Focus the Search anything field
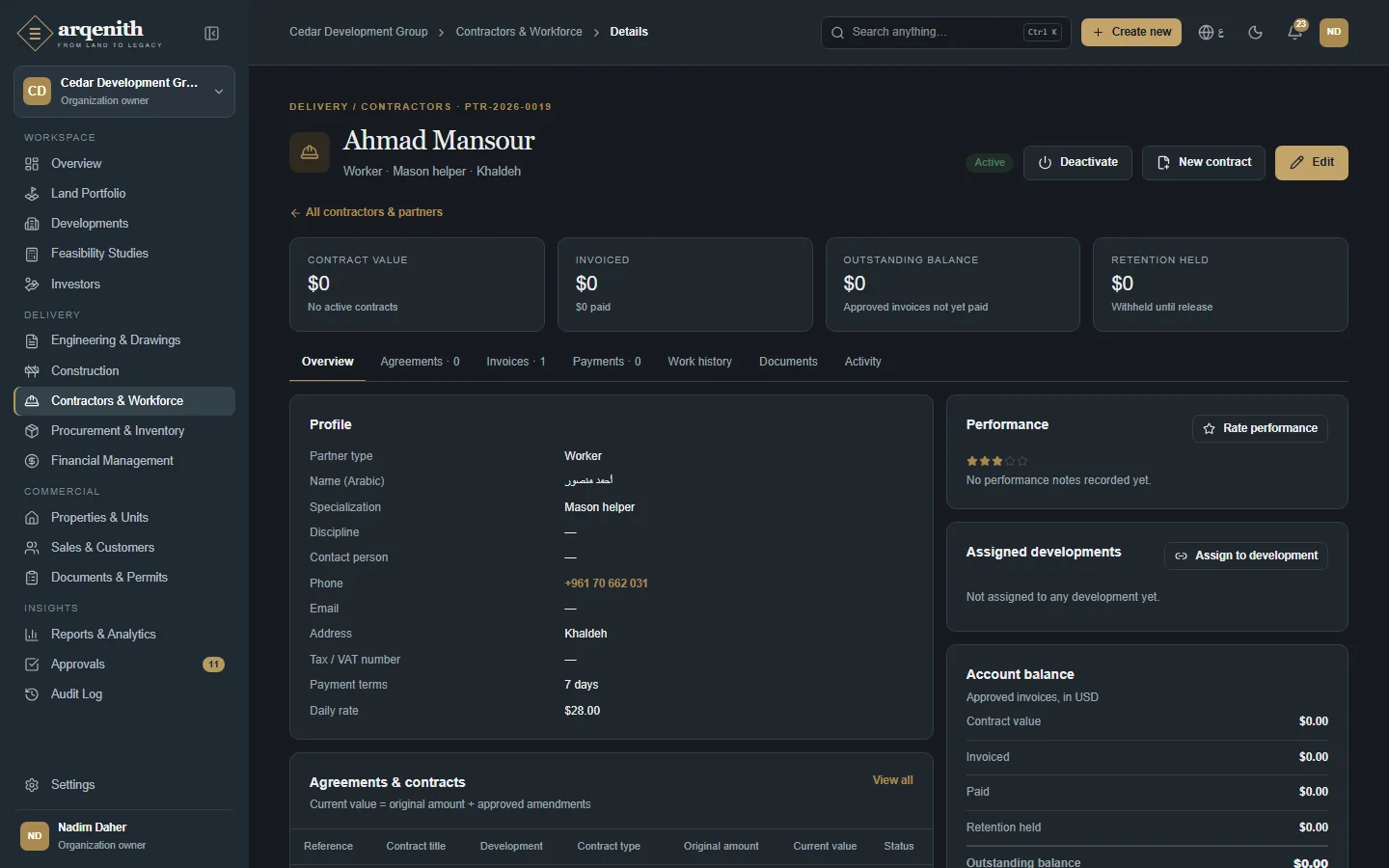Image resolution: width=1389 pixels, height=868 pixels. pos(945,32)
